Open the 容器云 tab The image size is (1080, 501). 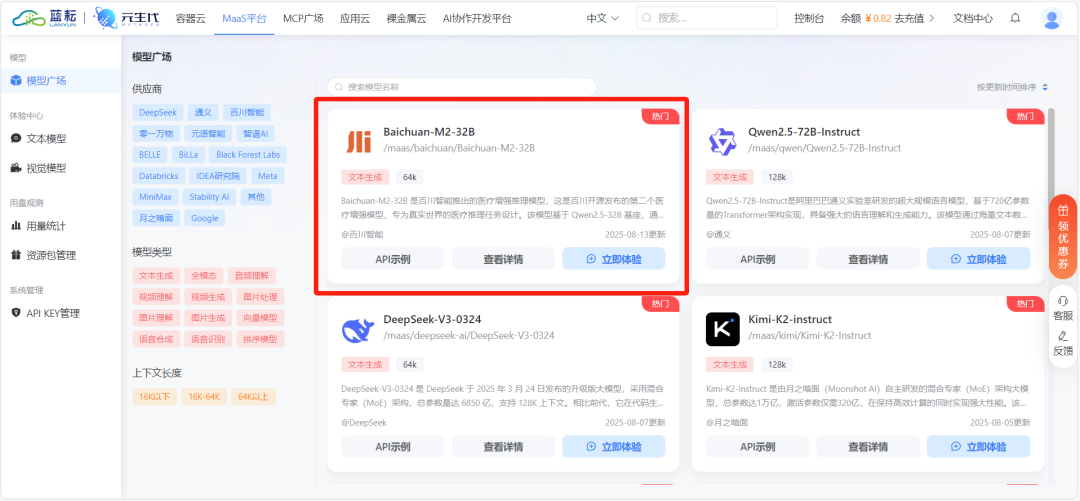191,19
